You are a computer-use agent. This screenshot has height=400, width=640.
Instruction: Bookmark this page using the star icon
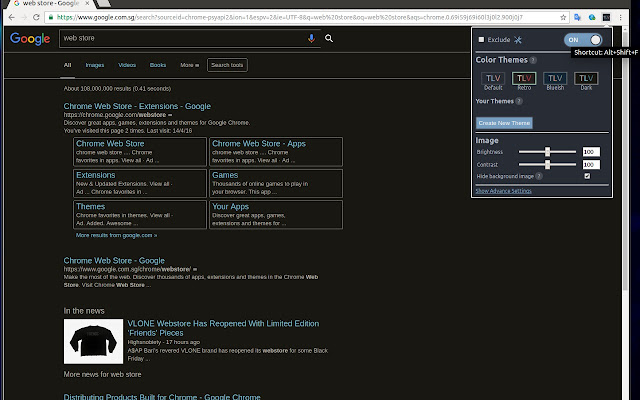click(563, 17)
